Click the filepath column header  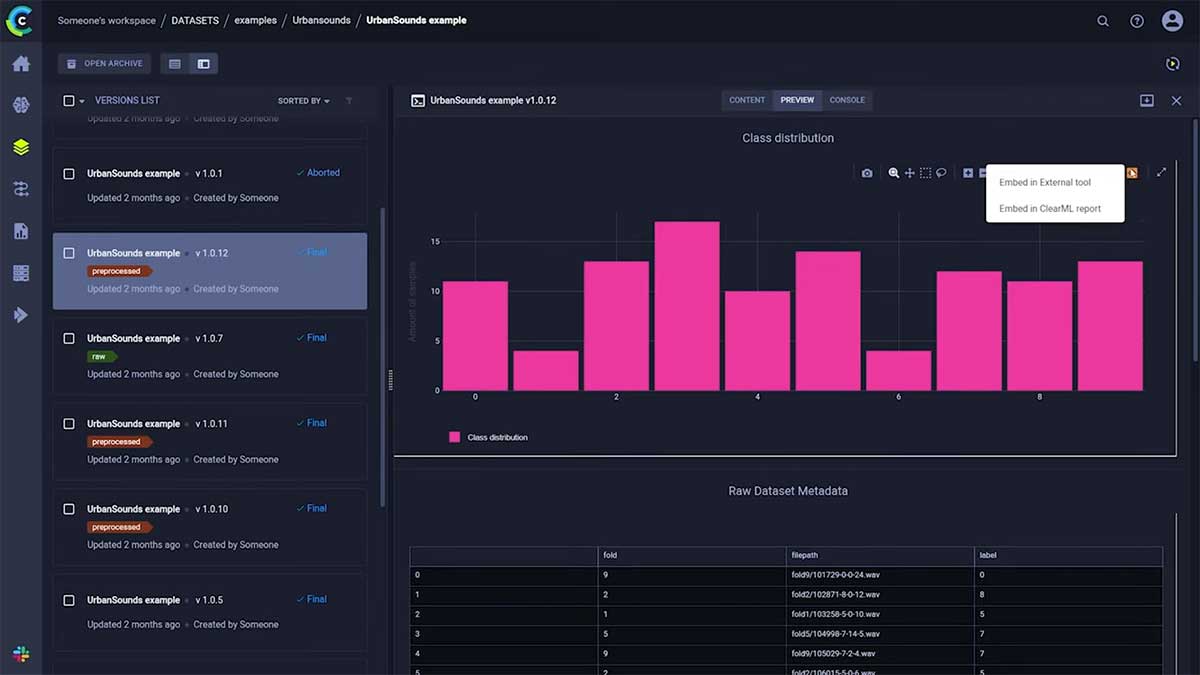tap(880, 556)
